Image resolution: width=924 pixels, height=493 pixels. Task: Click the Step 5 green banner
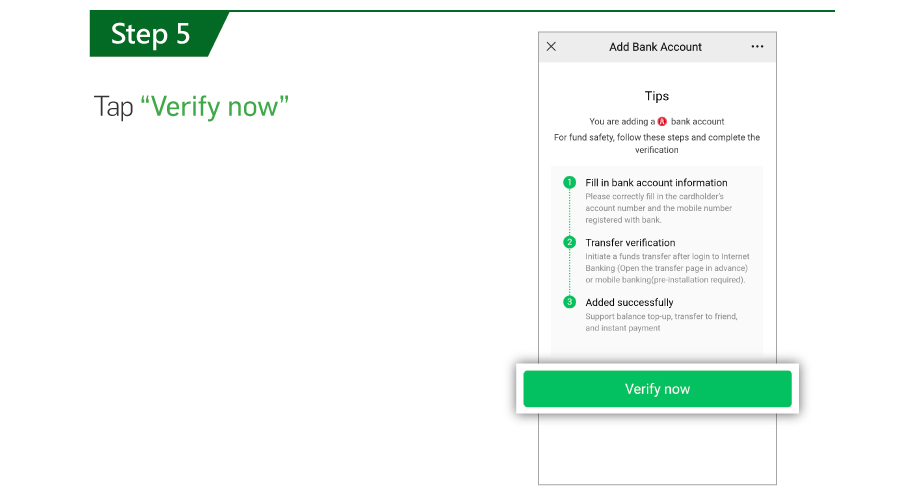pos(159,34)
